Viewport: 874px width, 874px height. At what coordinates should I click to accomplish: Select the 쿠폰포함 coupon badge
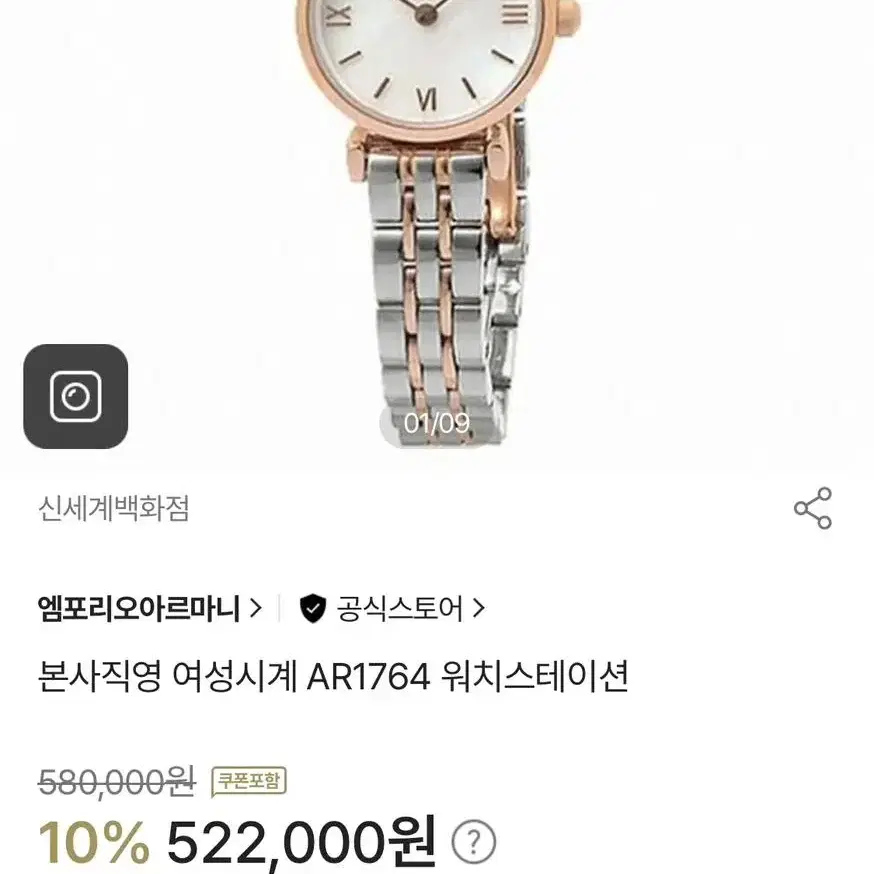coord(249,781)
